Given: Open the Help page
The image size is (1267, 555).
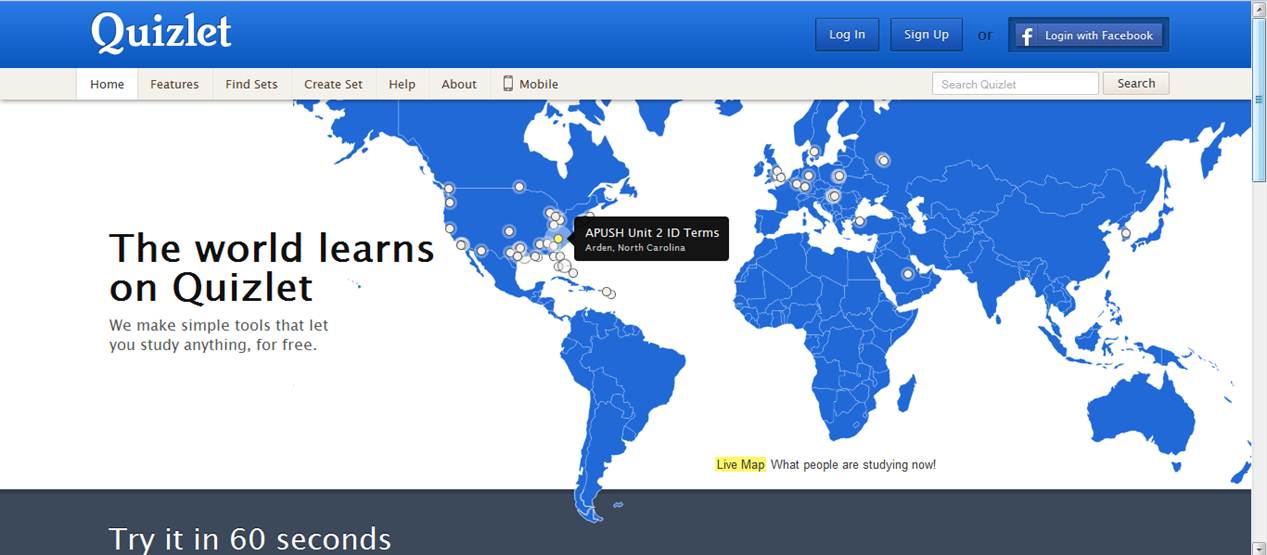Looking at the screenshot, I should click(402, 84).
